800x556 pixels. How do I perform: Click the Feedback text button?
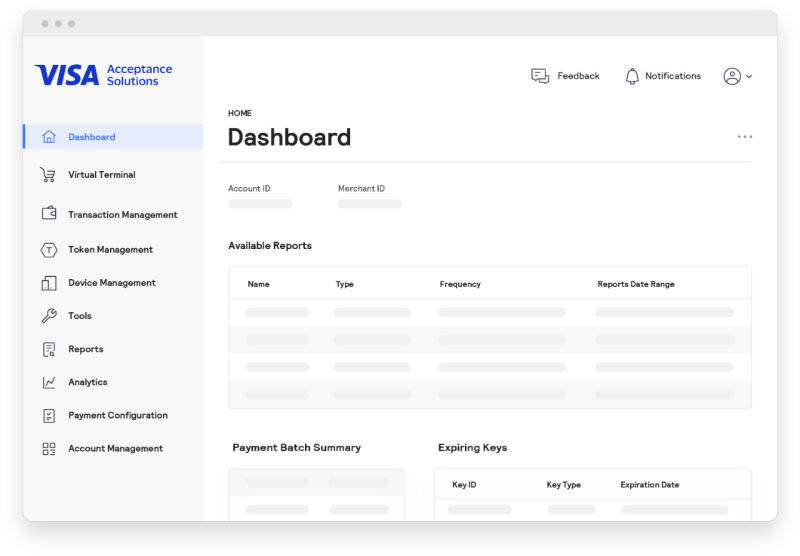(578, 76)
